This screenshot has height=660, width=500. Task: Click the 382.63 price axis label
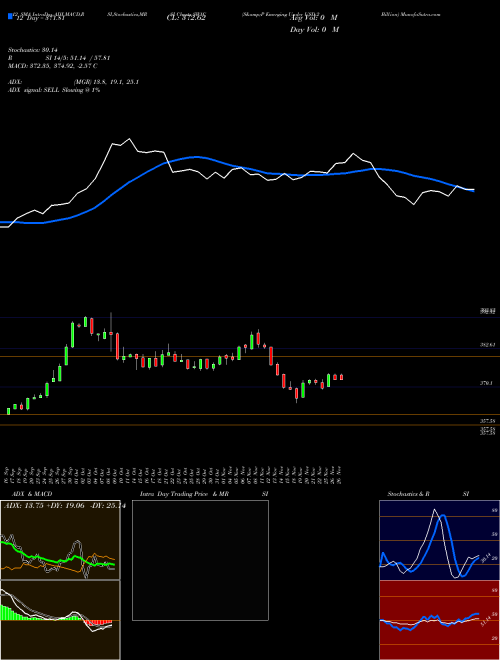tap(488, 345)
